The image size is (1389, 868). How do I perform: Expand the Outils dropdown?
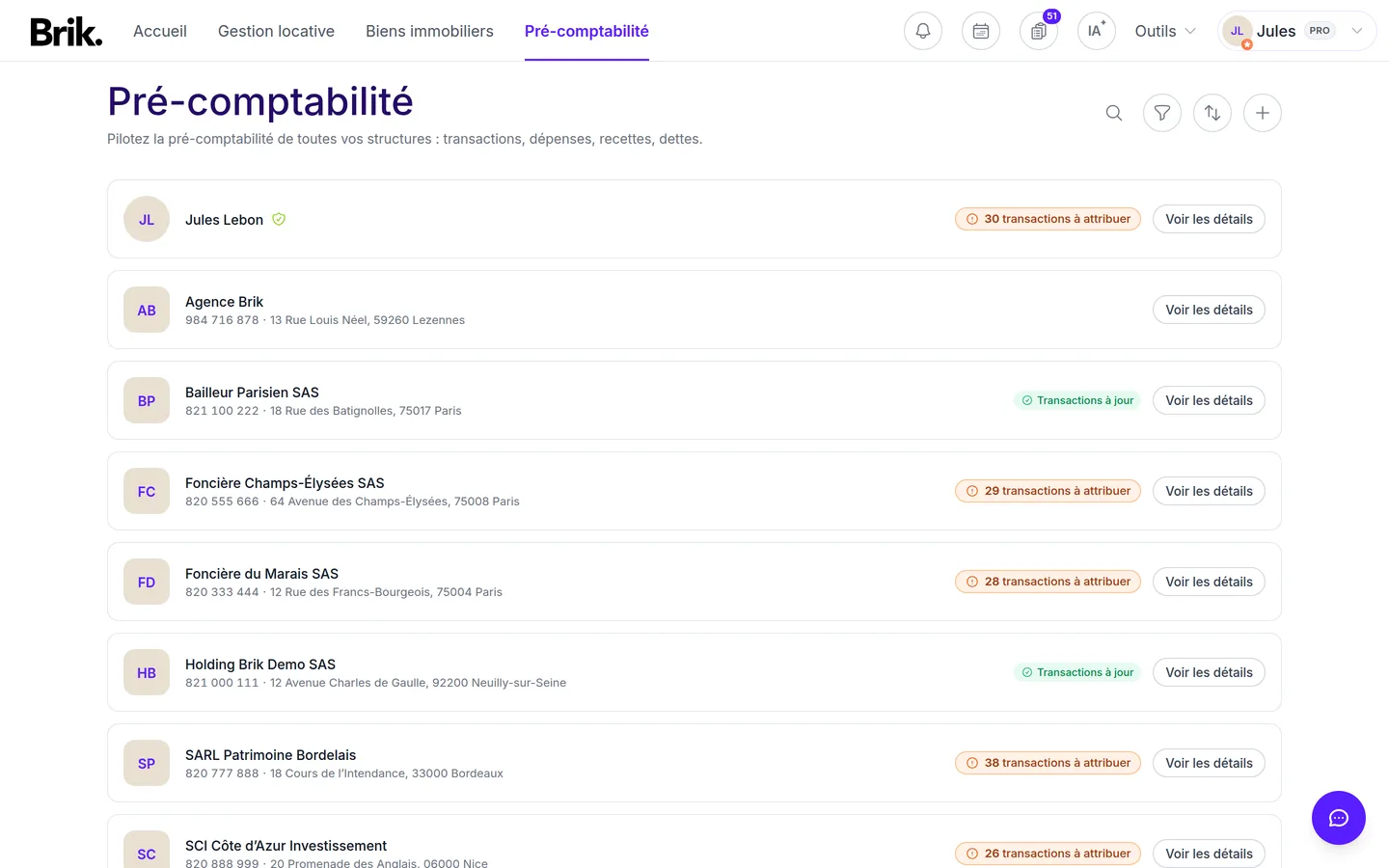[1165, 31]
